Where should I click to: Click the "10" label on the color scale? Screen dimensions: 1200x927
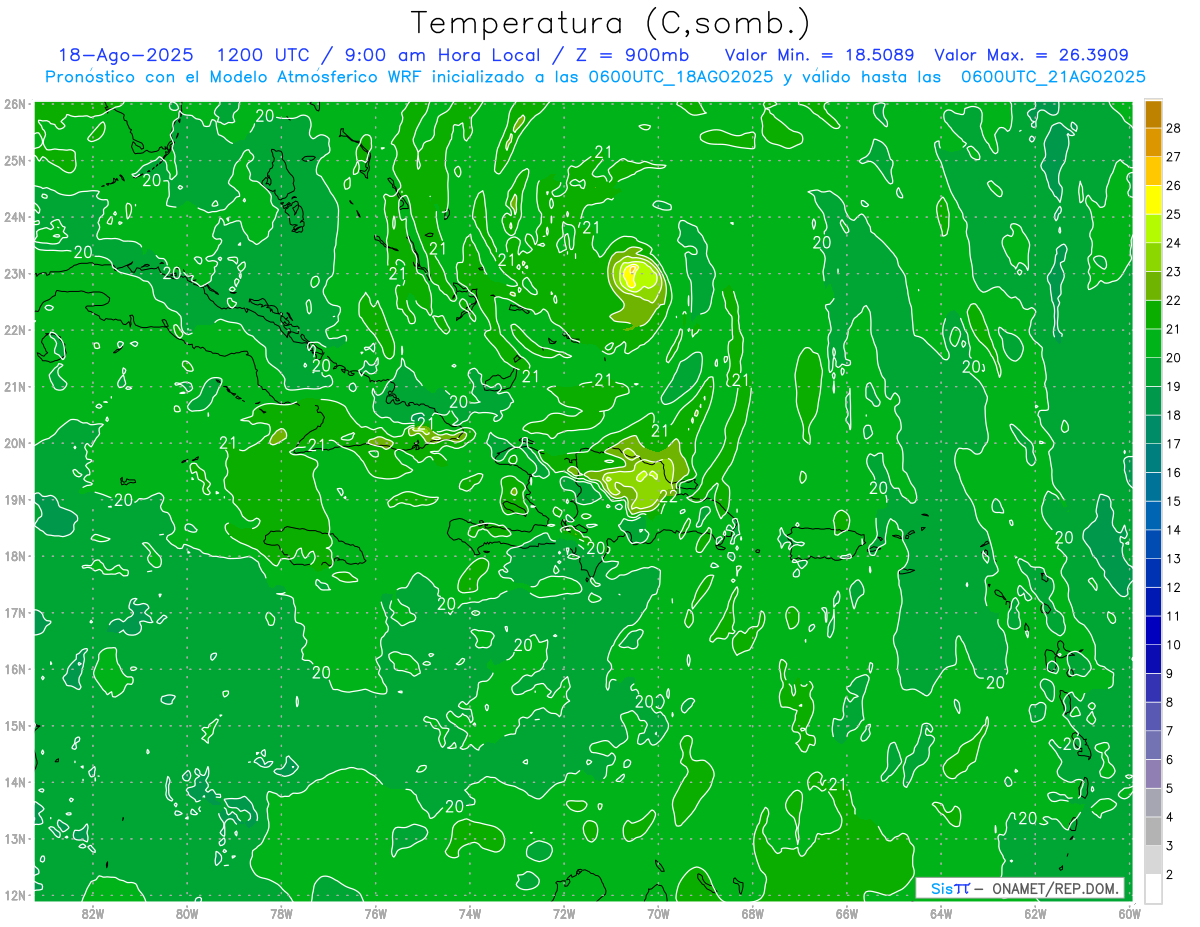point(1173,645)
